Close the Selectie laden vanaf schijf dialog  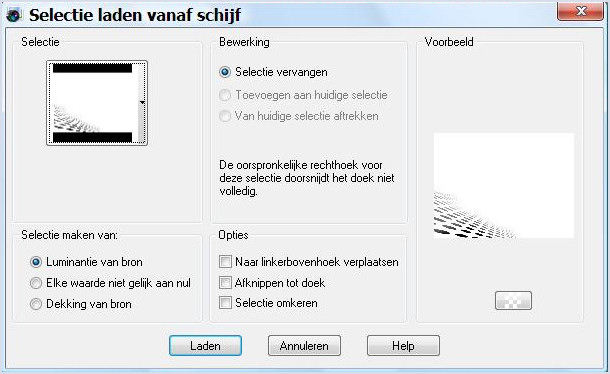580,11
